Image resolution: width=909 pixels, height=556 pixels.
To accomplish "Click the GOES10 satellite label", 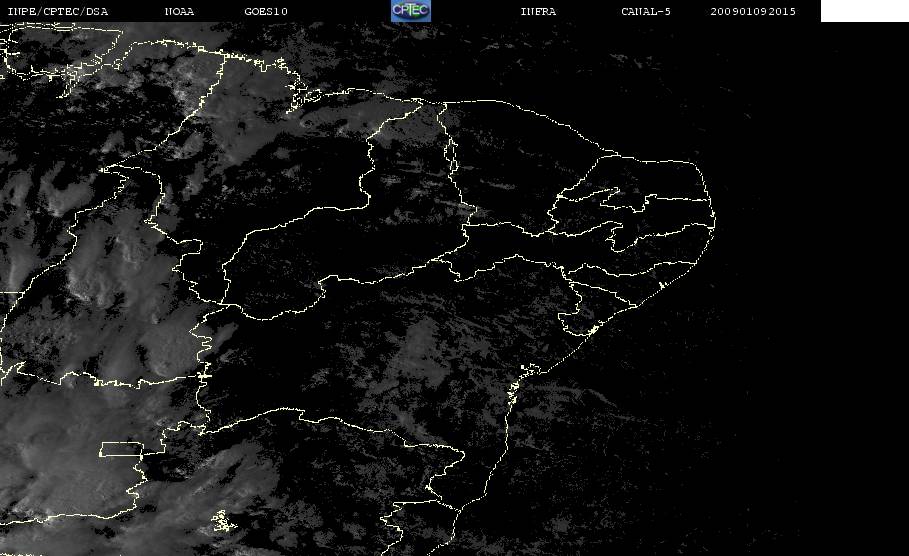I will 266,12.
